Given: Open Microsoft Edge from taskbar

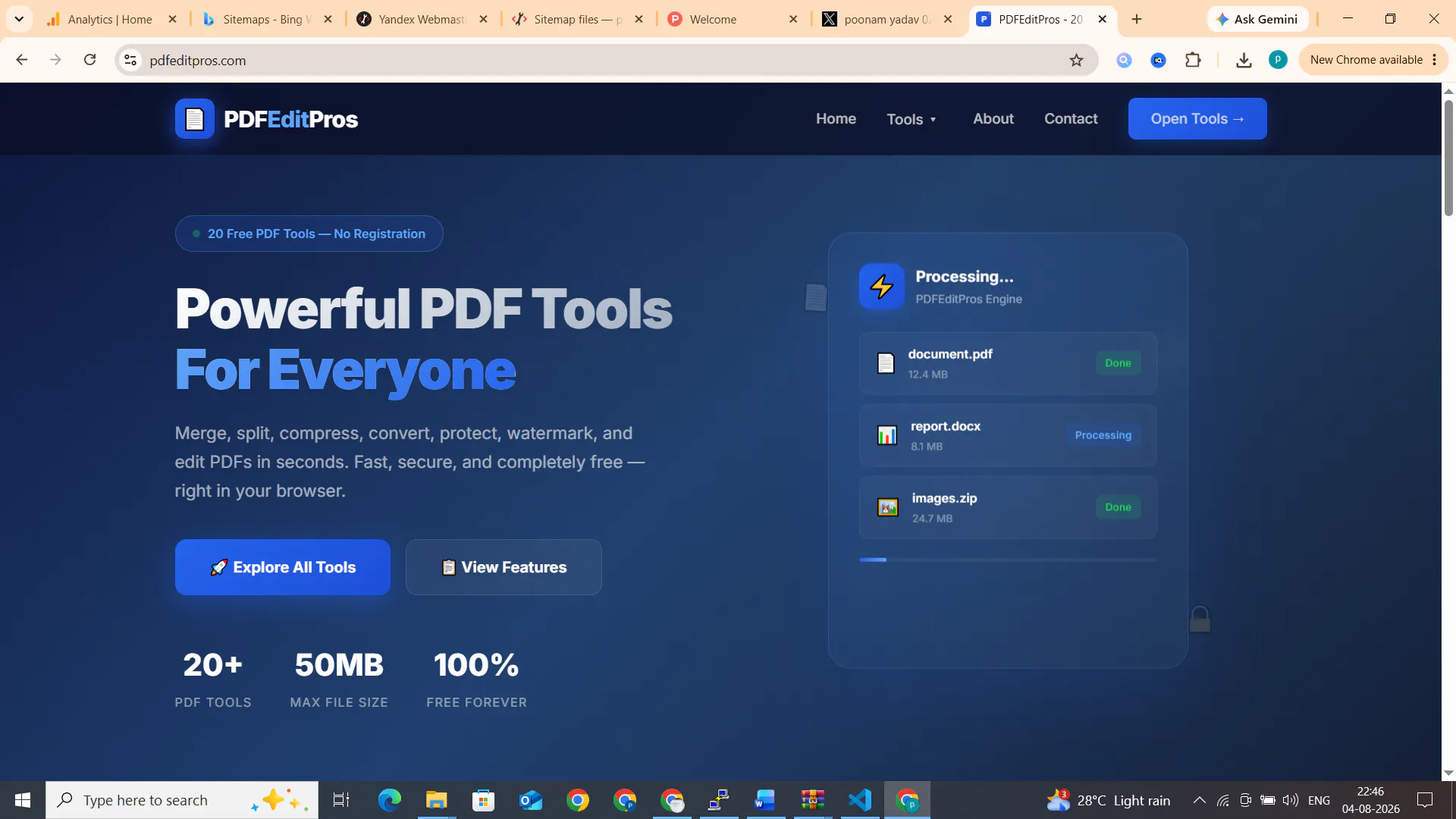Looking at the screenshot, I should 389,800.
